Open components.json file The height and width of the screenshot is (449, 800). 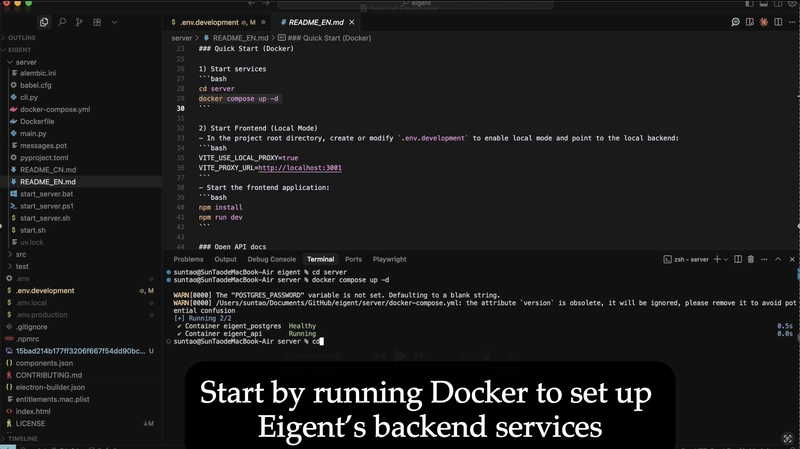pyautogui.click(x=44, y=363)
